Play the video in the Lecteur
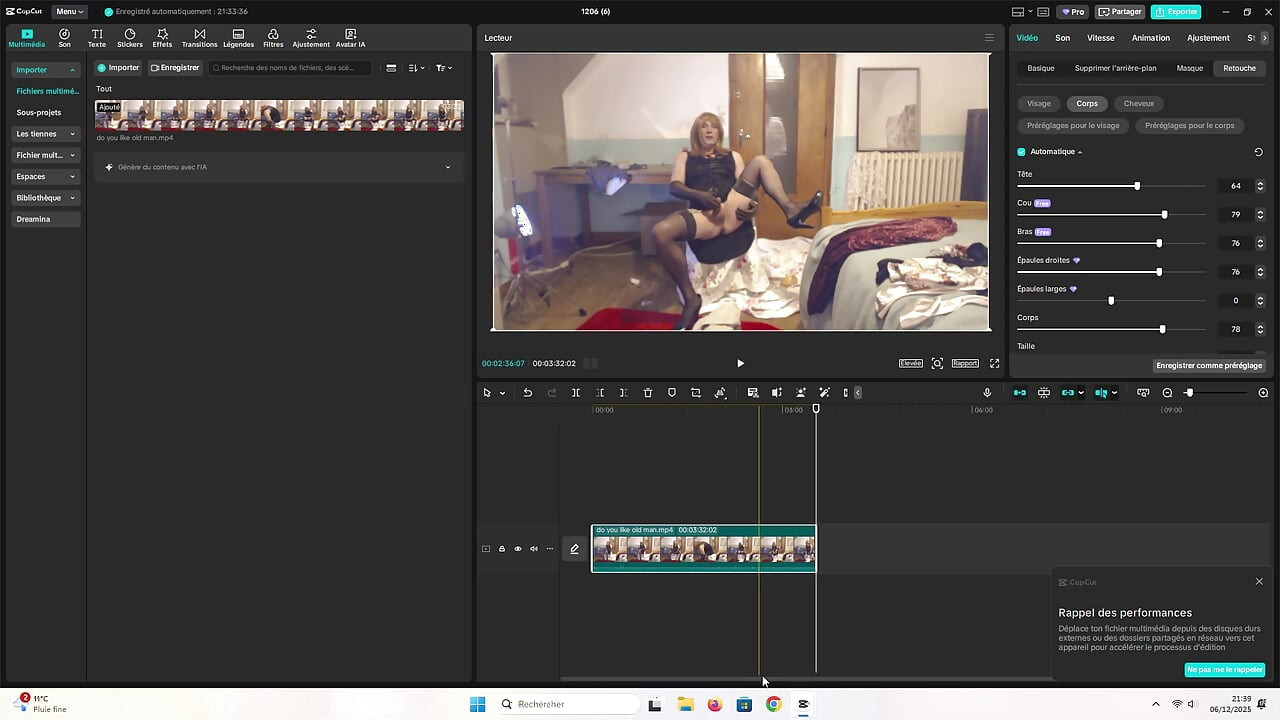The width and height of the screenshot is (1280, 720). pos(740,363)
